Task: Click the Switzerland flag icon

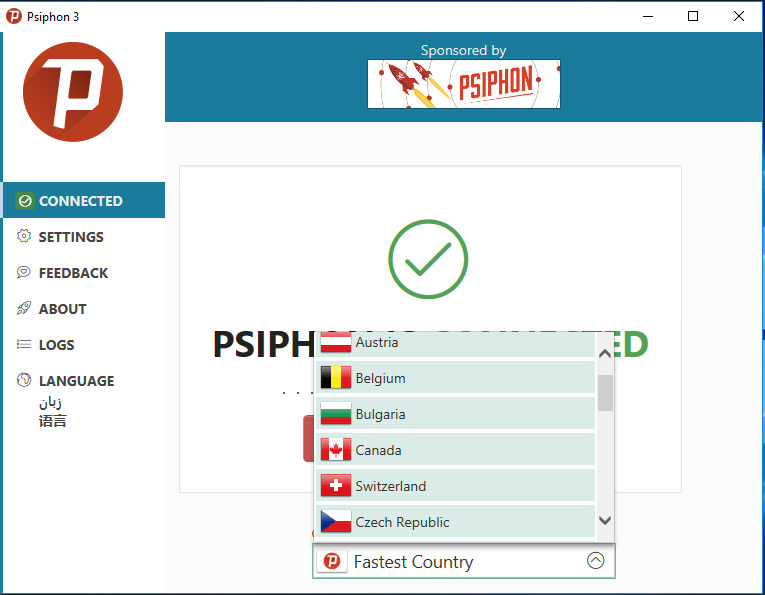Action: [336, 486]
